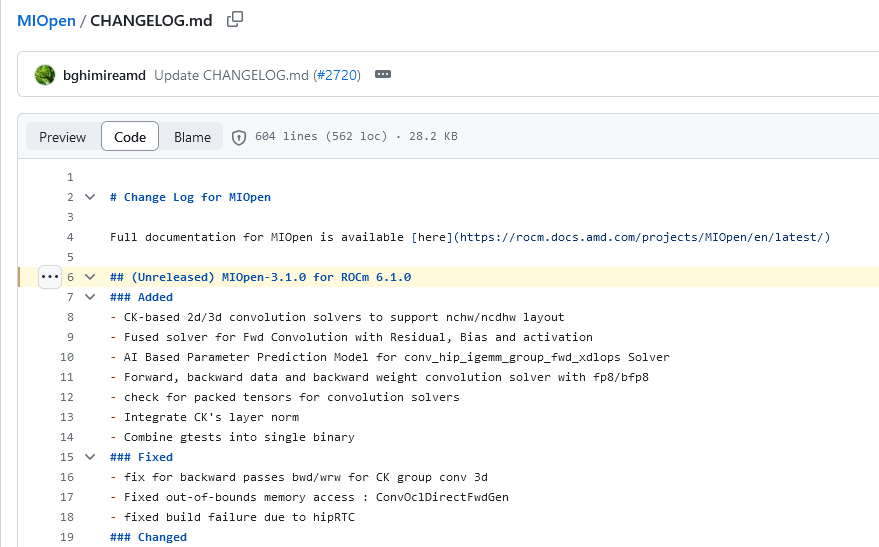This screenshot has height=547, width=879.
Task: Collapse the Added section at line 7
Action: pyautogui.click(x=90, y=297)
